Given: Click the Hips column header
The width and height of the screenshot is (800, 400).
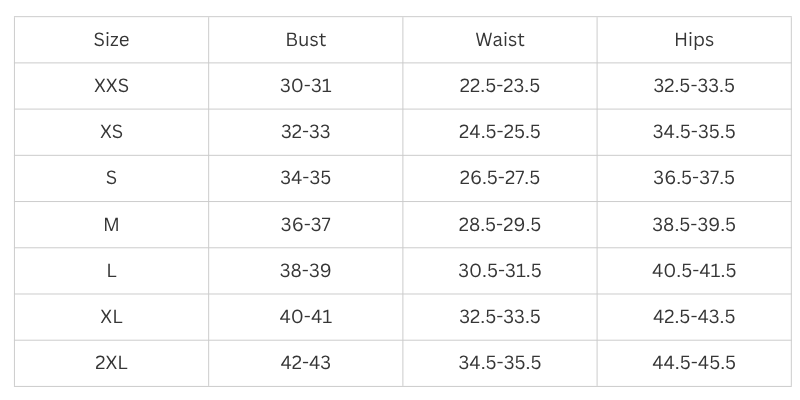Looking at the screenshot, I should click(694, 40).
